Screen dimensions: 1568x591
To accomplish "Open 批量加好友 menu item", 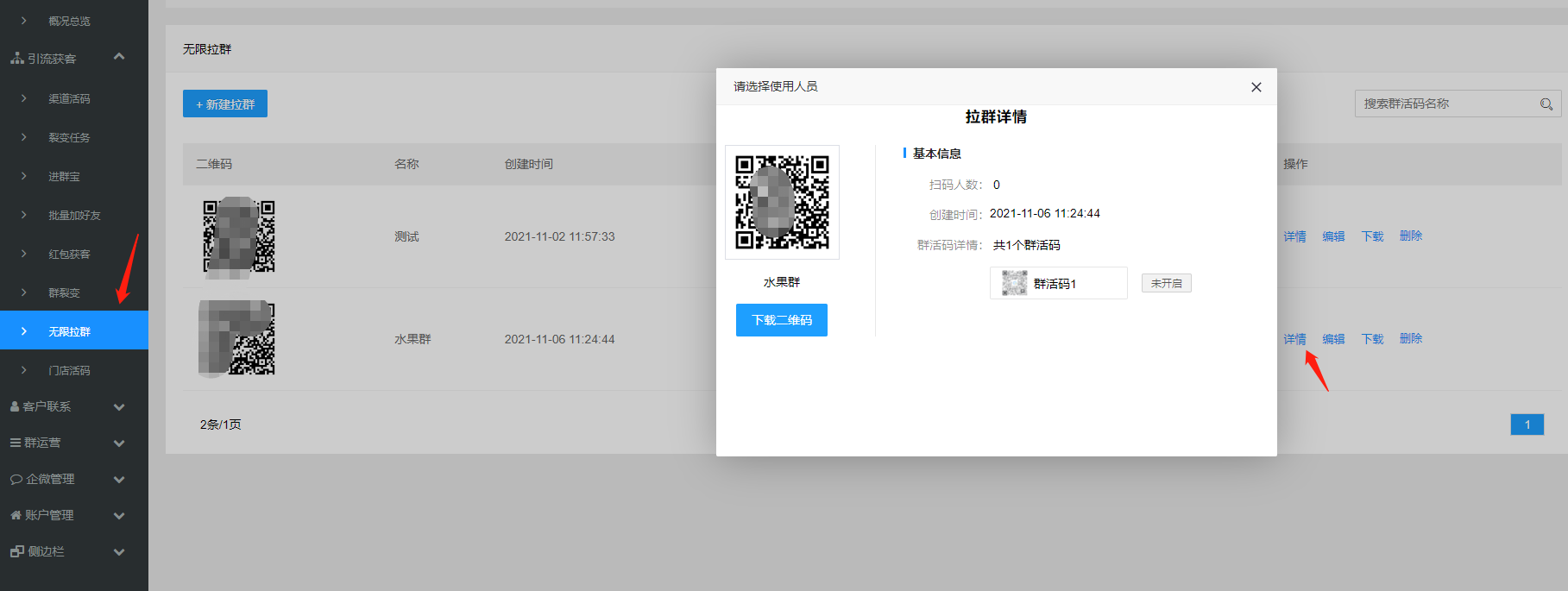I will [74, 215].
